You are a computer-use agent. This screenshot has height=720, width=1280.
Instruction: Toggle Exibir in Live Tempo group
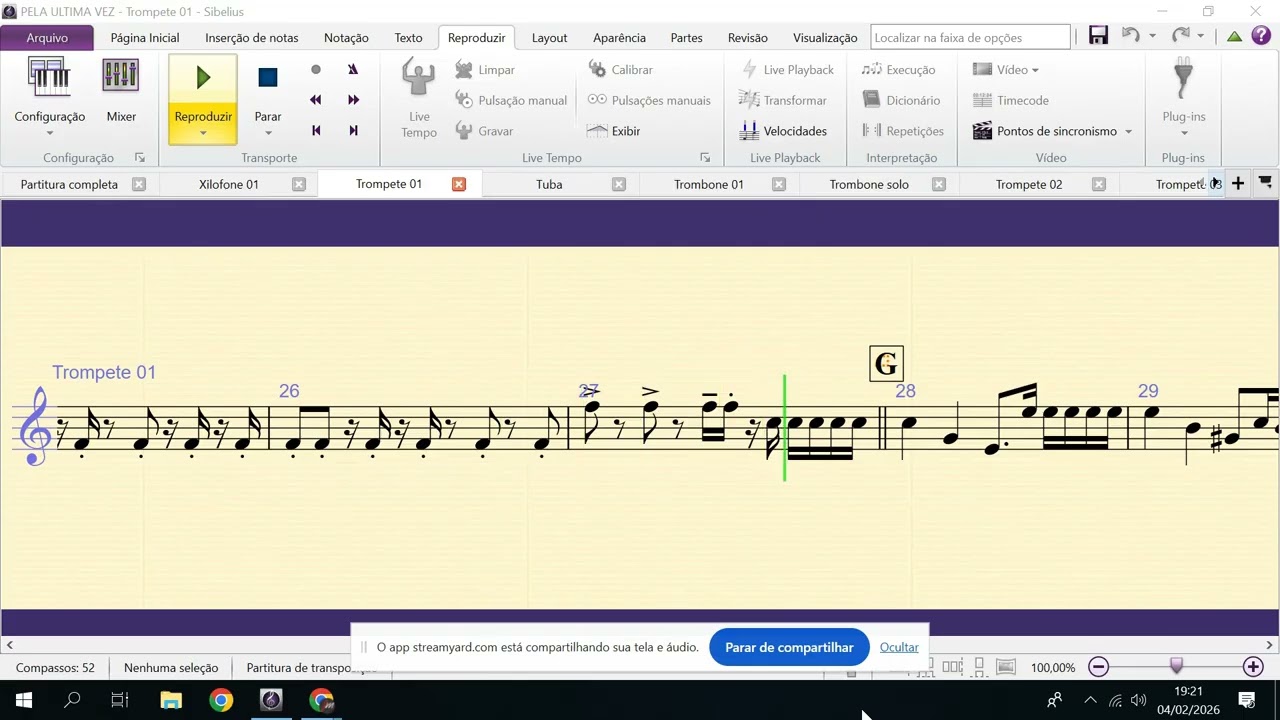click(614, 131)
